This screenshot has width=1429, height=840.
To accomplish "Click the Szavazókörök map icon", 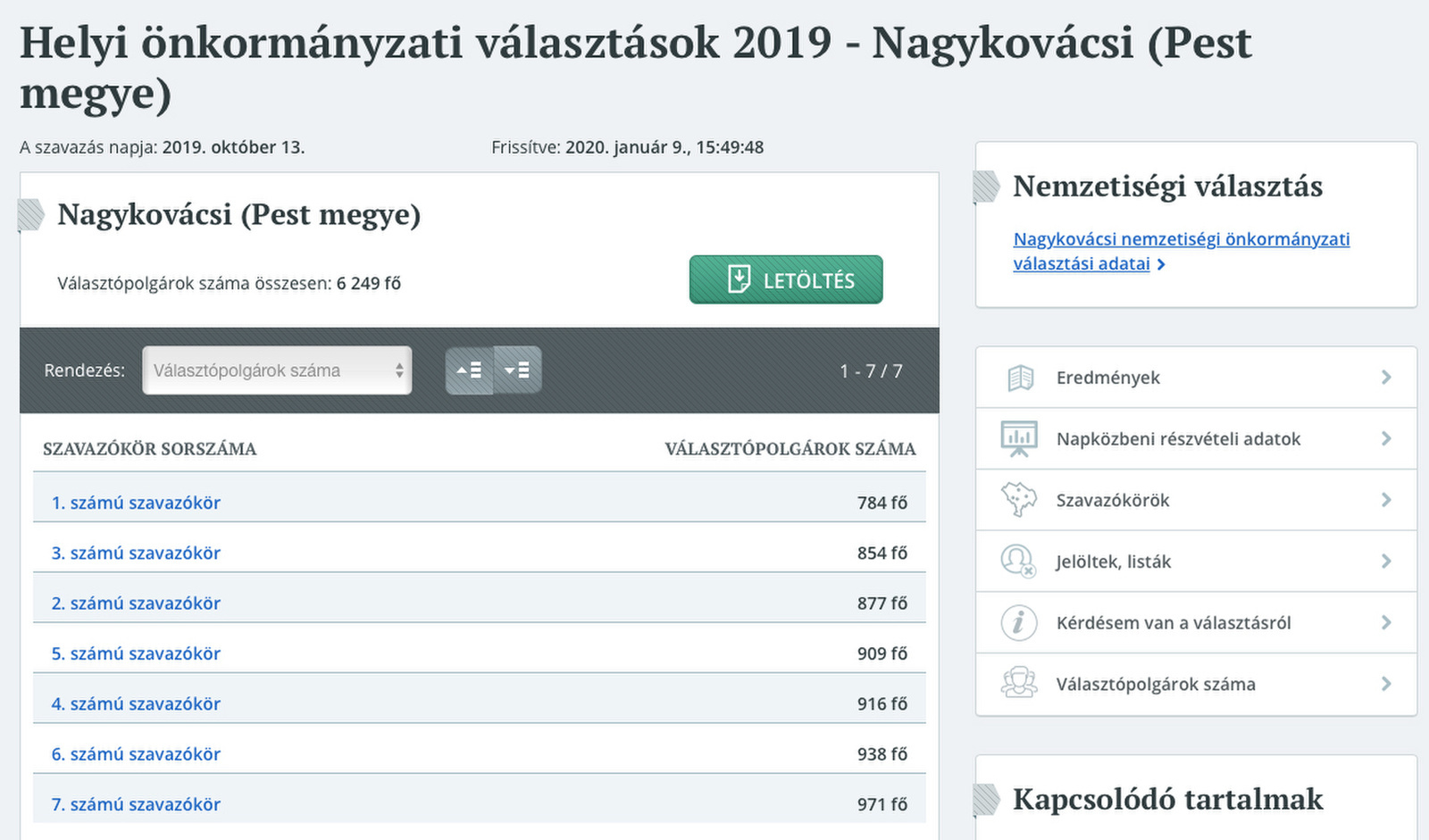I will pyautogui.click(x=1019, y=500).
